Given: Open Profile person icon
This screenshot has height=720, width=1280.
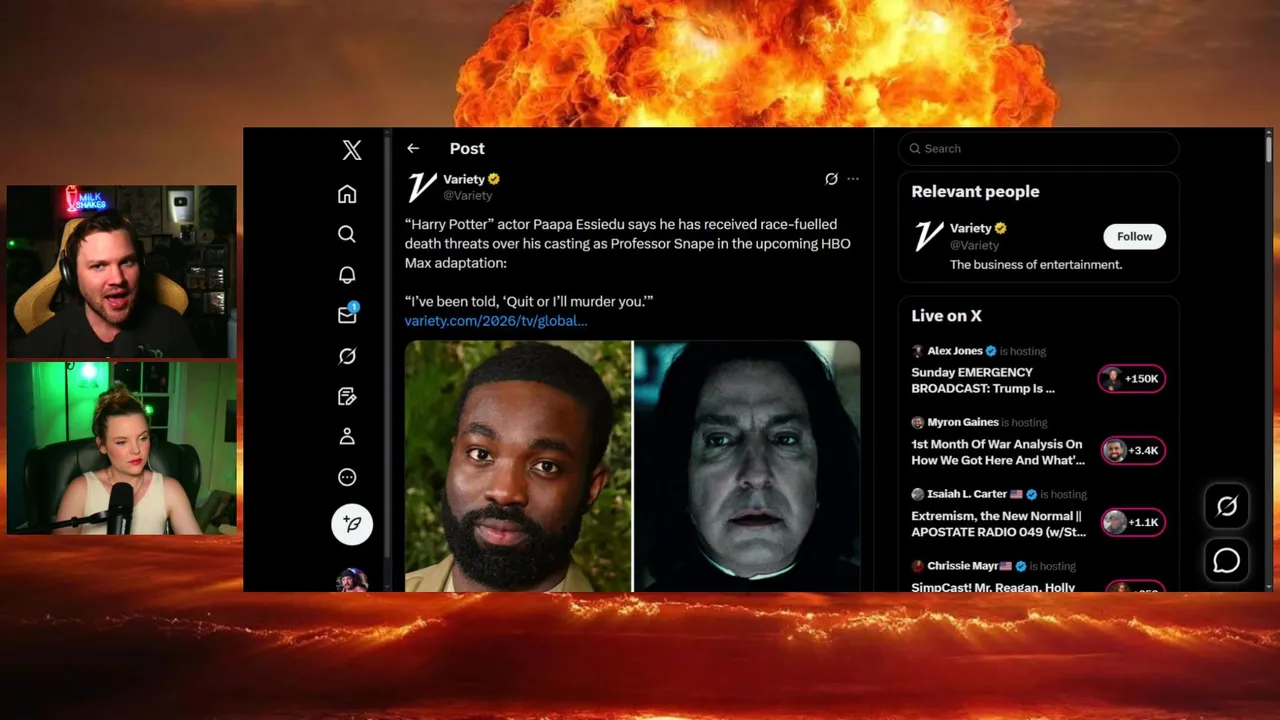Looking at the screenshot, I should point(347,437).
